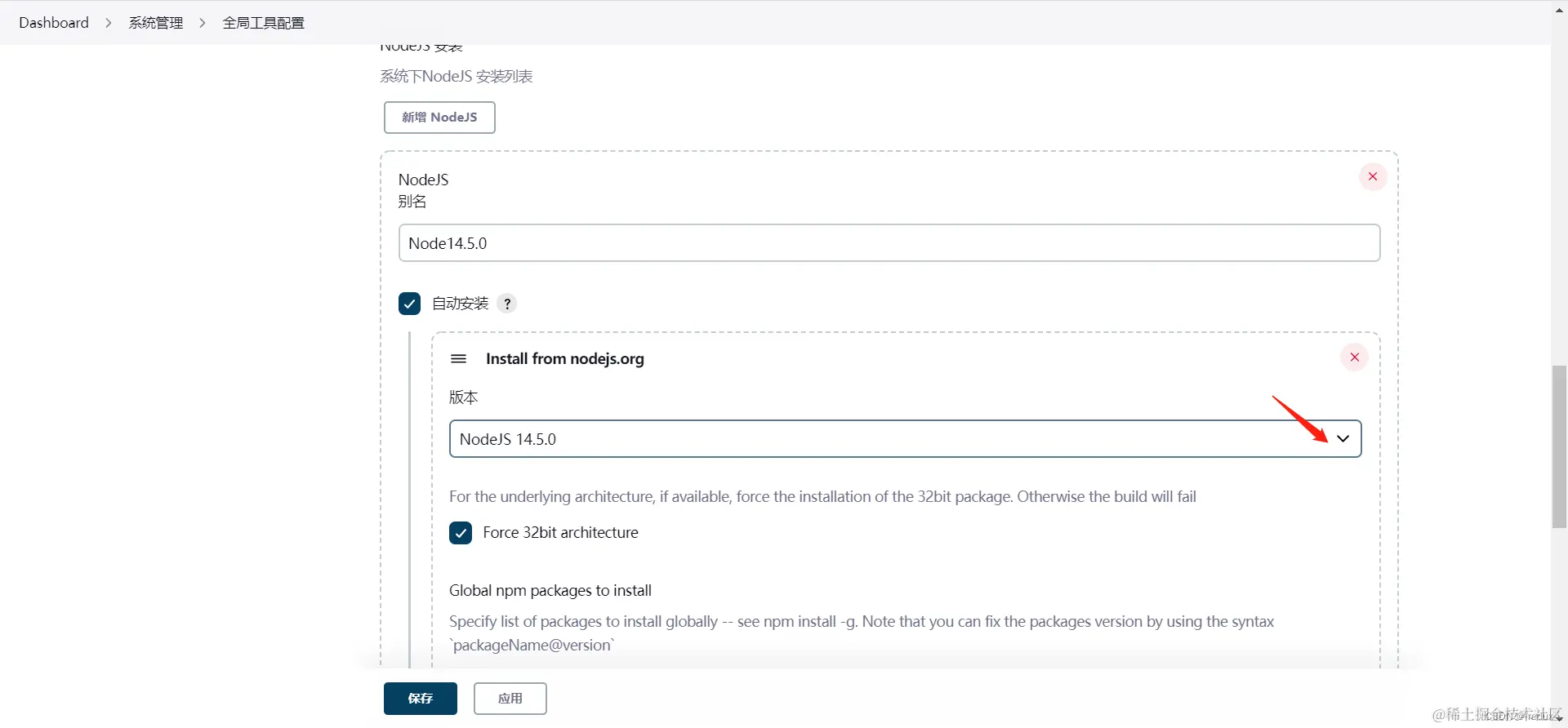Open help for 自动安装 option
The image size is (1568, 728).
point(507,304)
